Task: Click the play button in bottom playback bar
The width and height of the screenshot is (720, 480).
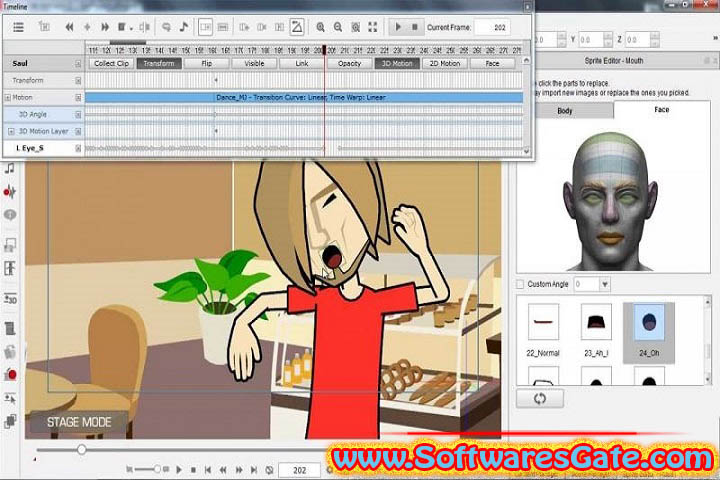Action: click(179, 469)
